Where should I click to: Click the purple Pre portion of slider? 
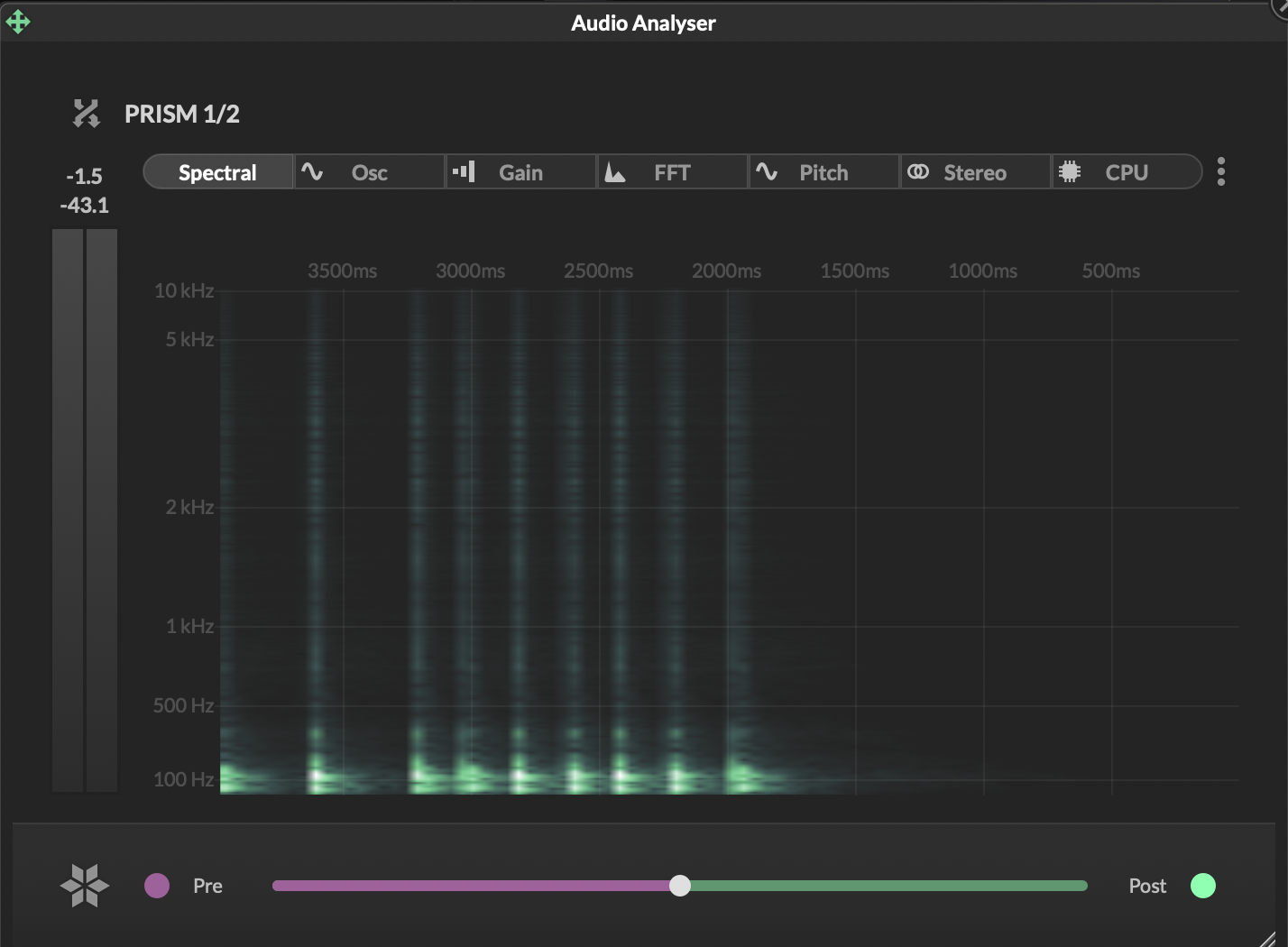(471, 886)
